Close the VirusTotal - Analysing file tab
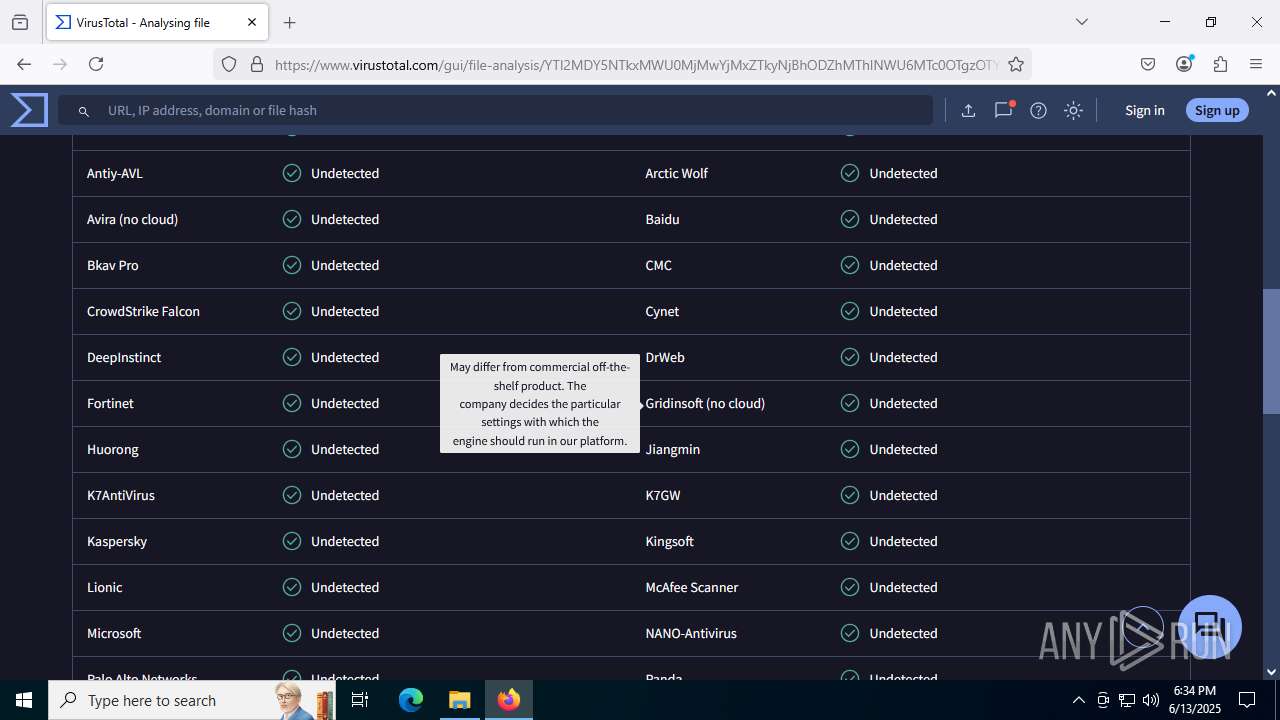The width and height of the screenshot is (1280, 720). [x=252, y=22]
